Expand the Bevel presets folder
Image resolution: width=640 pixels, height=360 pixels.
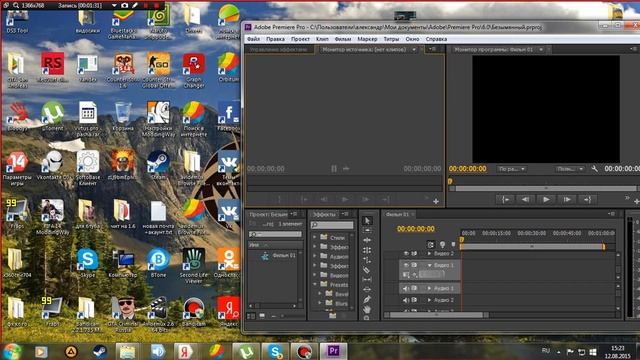[320, 293]
